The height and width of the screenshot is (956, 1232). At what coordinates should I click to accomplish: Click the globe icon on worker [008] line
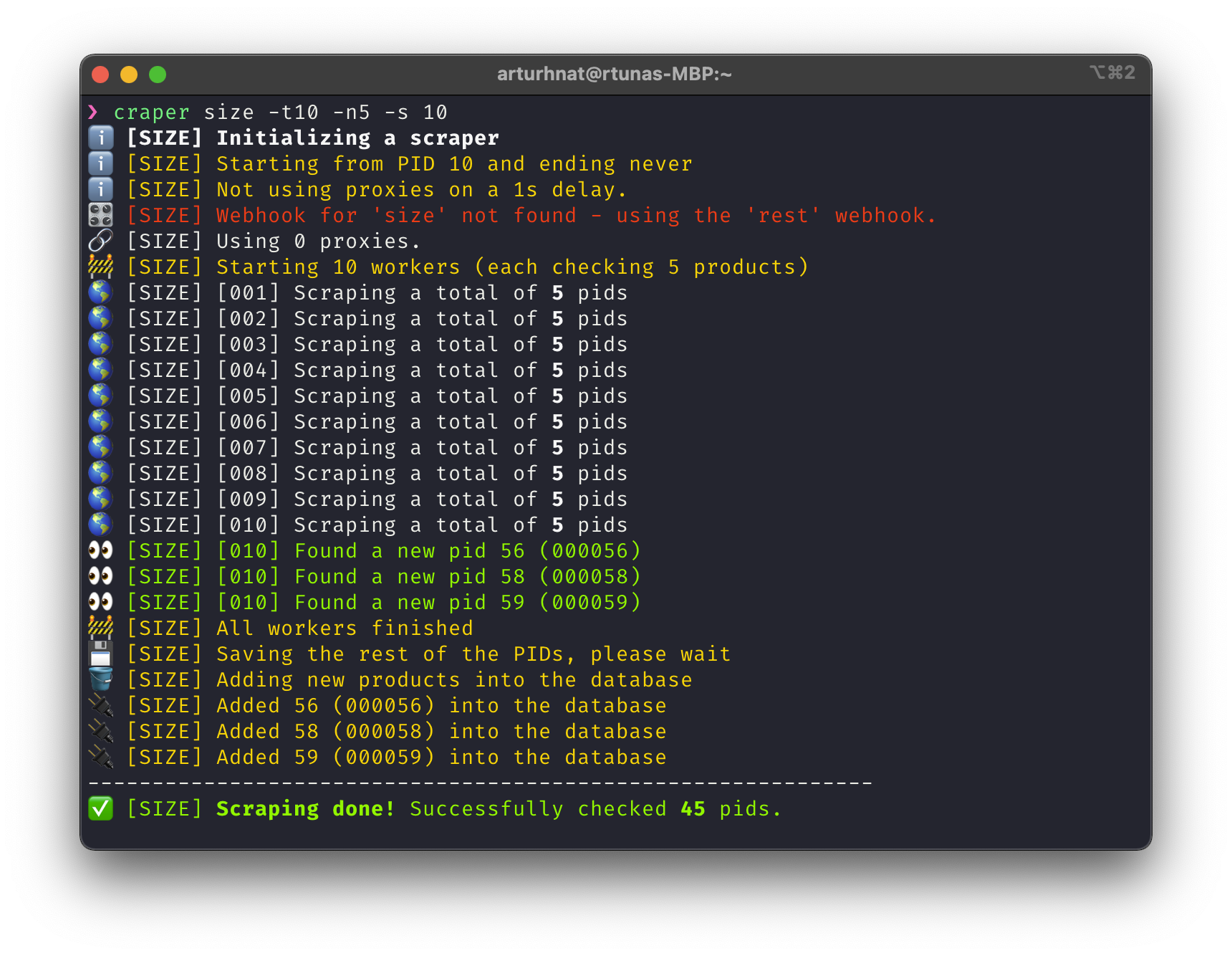click(100, 473)
